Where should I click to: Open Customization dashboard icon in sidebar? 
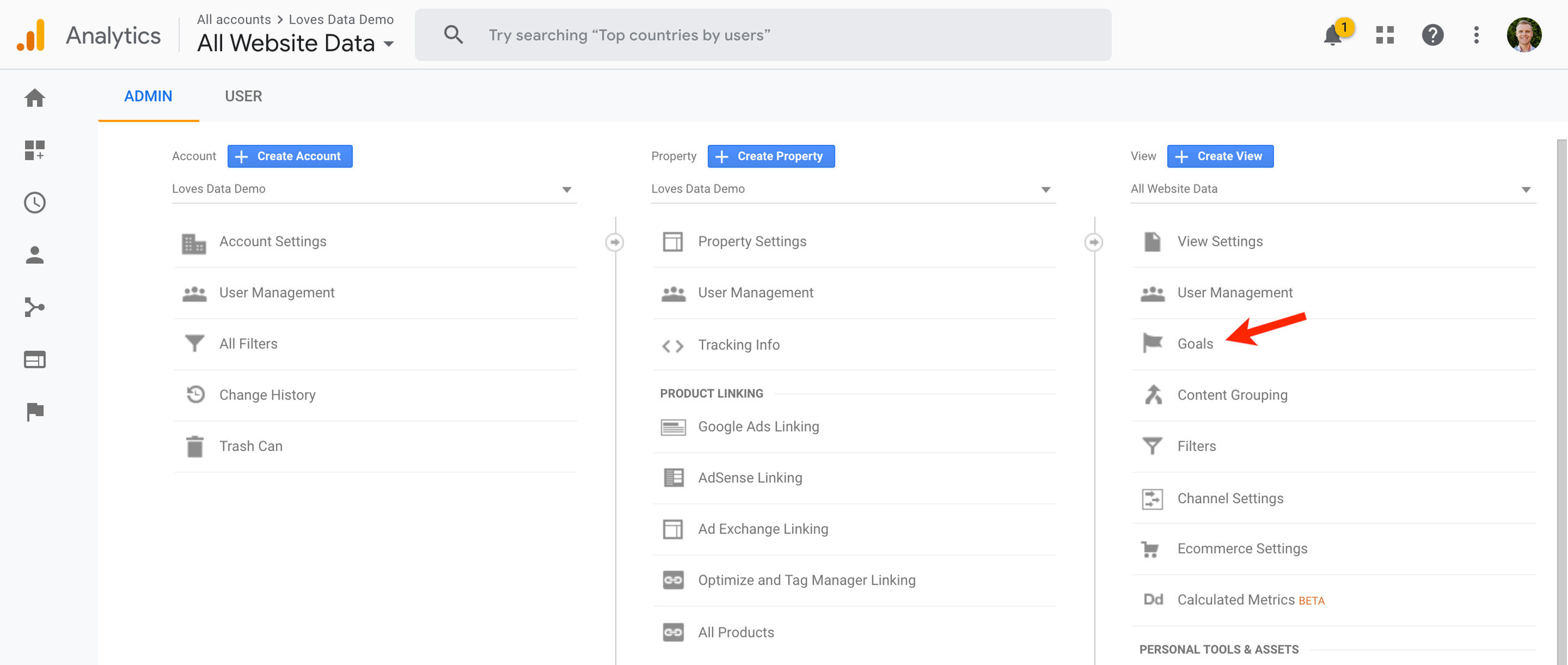coord(34,151)
